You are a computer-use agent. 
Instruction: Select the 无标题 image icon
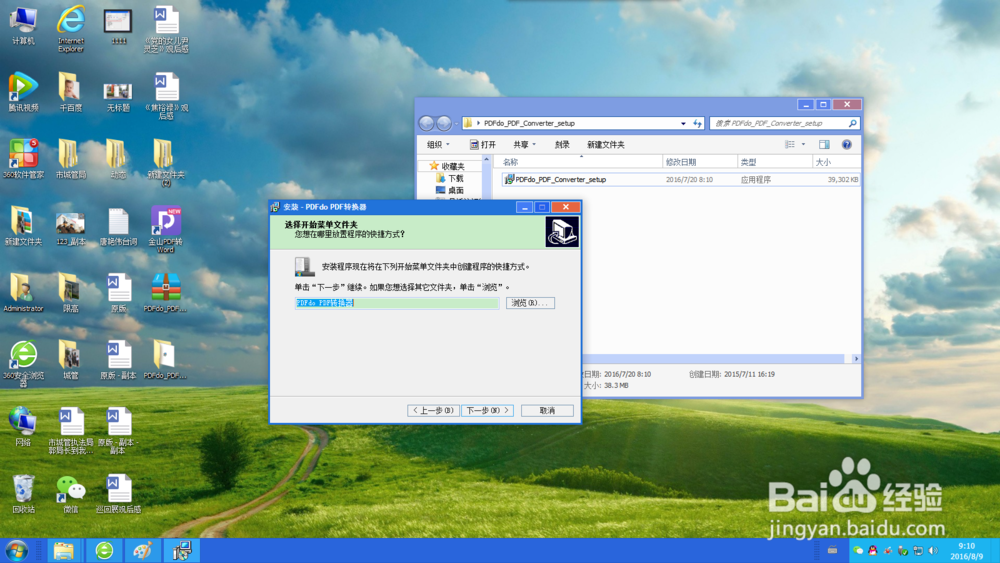(x=118, y=96)
